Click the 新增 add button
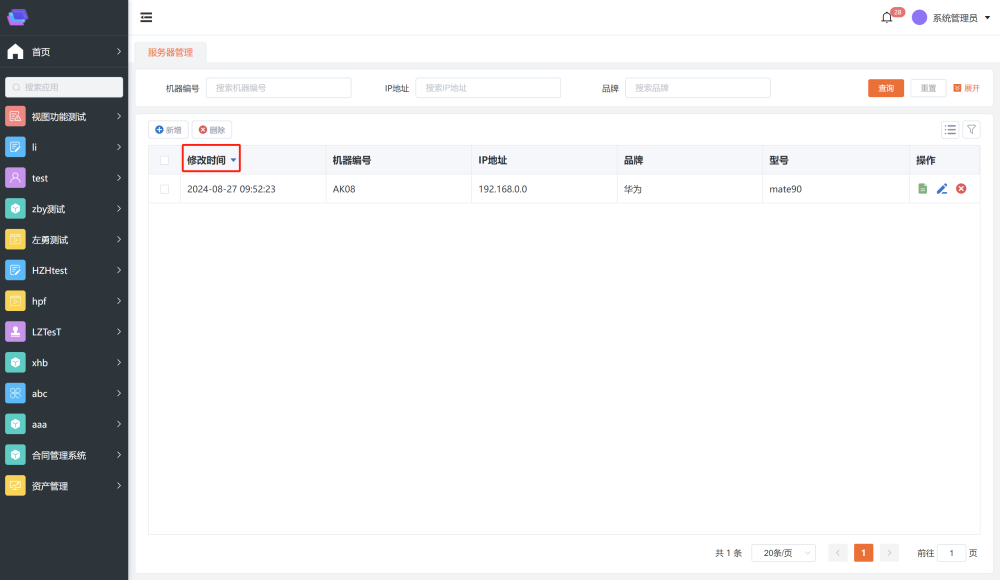Viewport: 1000px width, 580px height. pos(168,130)
